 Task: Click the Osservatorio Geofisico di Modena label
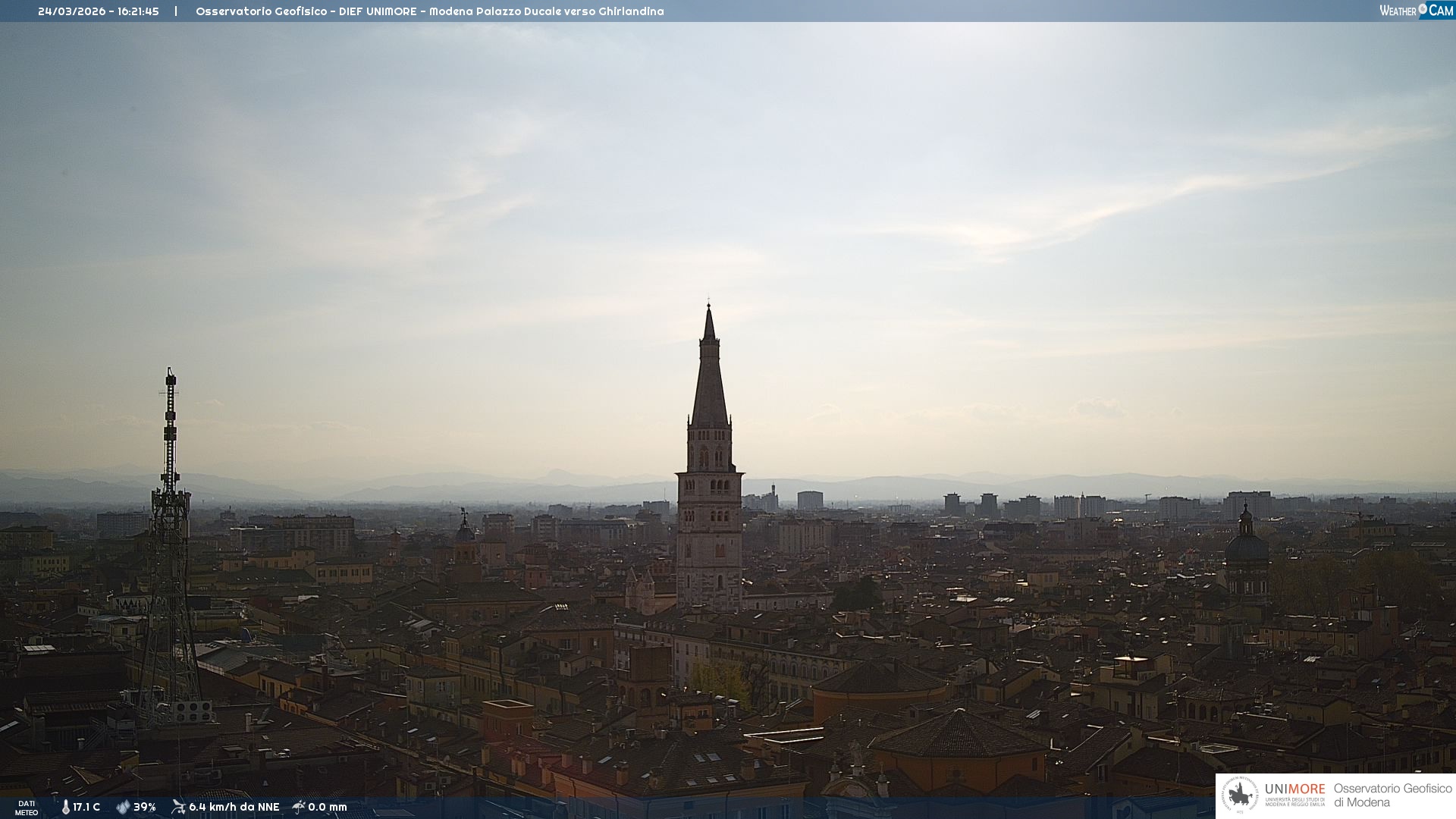click(1392, 795)
